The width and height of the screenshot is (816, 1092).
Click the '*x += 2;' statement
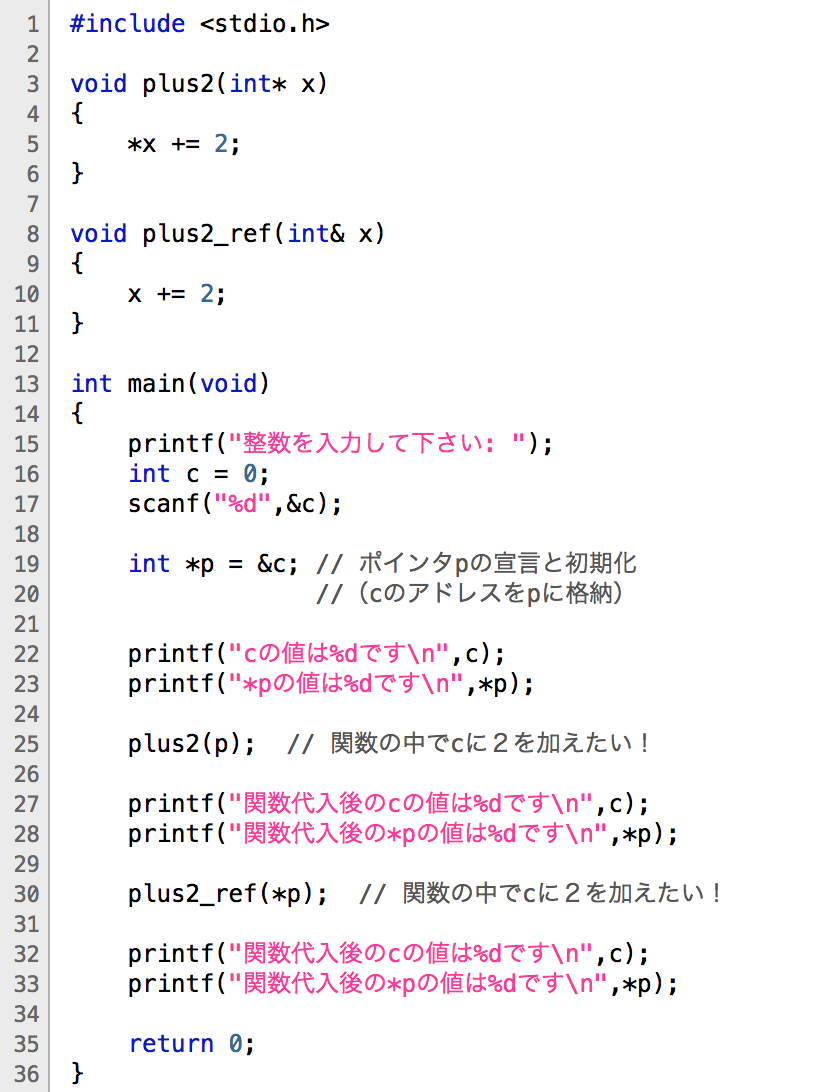coord(184,144)
